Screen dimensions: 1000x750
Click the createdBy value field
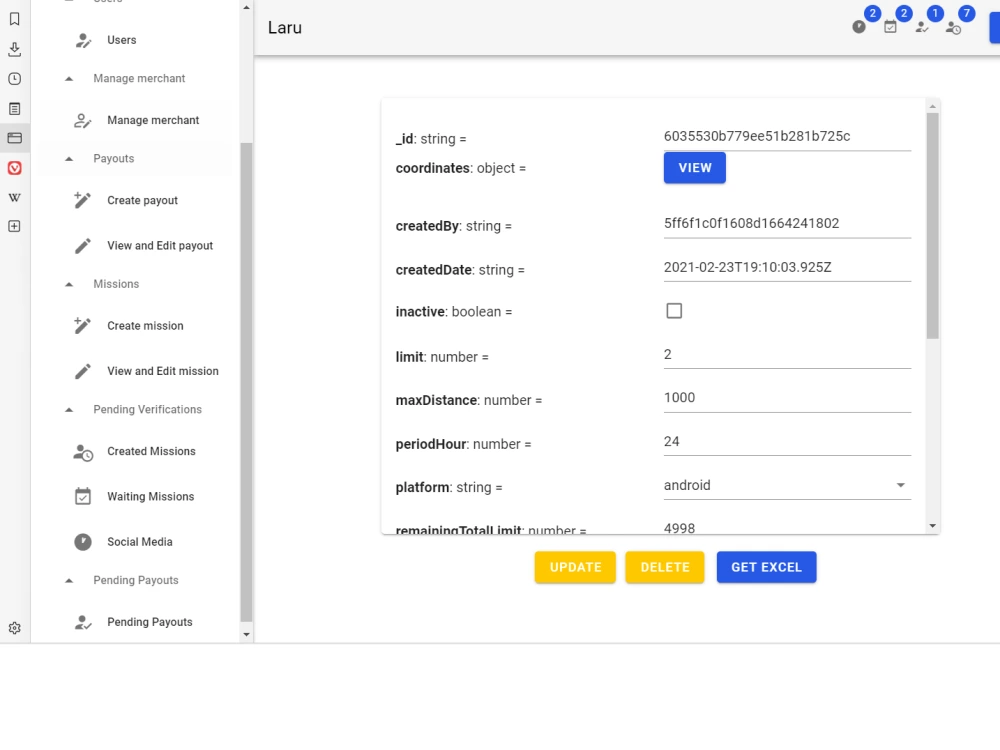tap(787, 224)
